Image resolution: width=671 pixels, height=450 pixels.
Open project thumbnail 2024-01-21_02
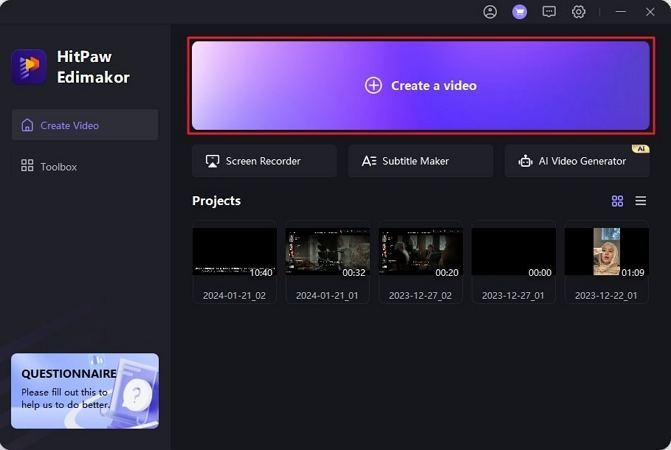(235, 252)
